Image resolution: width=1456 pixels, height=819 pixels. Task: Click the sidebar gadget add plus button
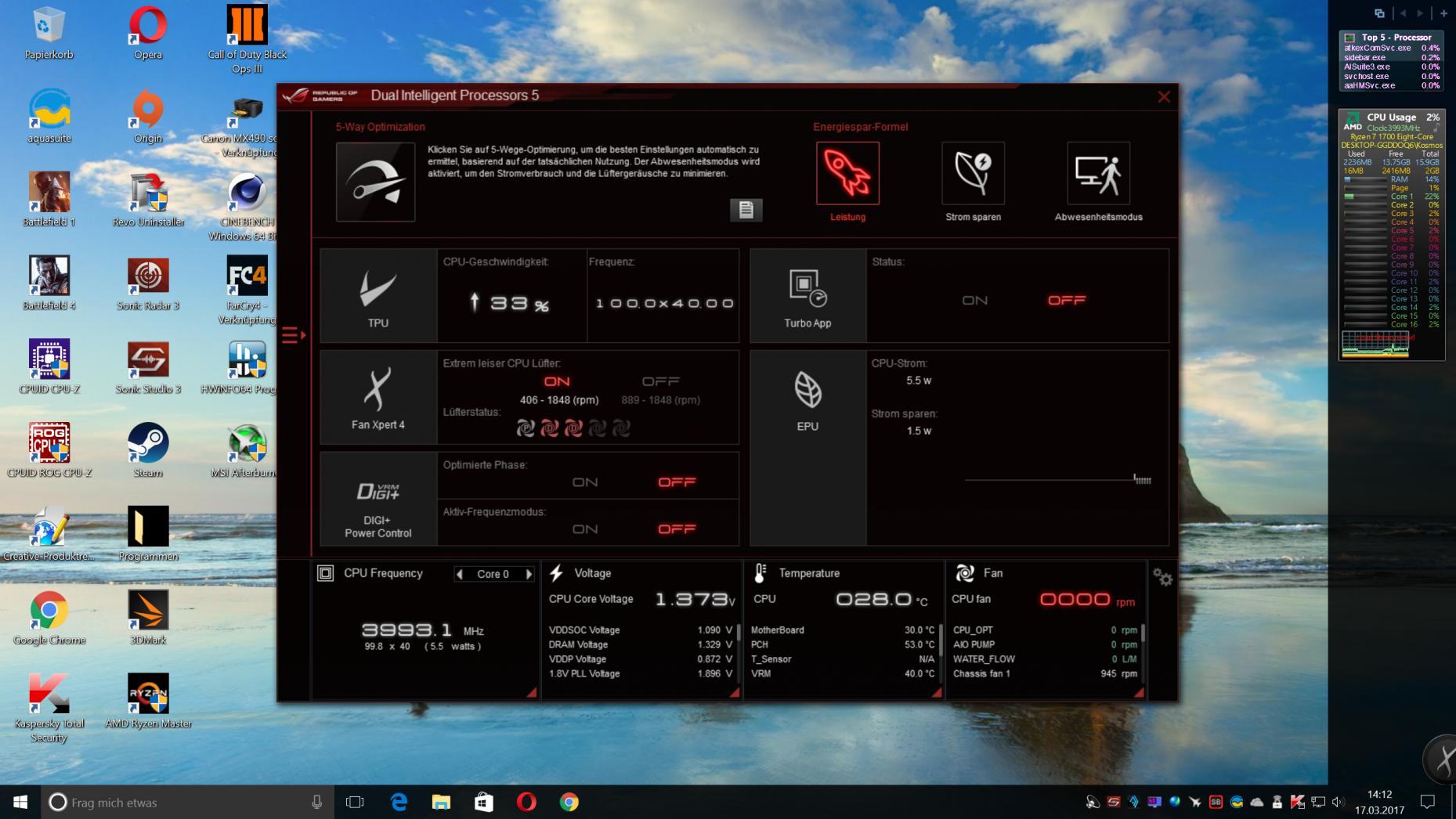point(1443,13)
